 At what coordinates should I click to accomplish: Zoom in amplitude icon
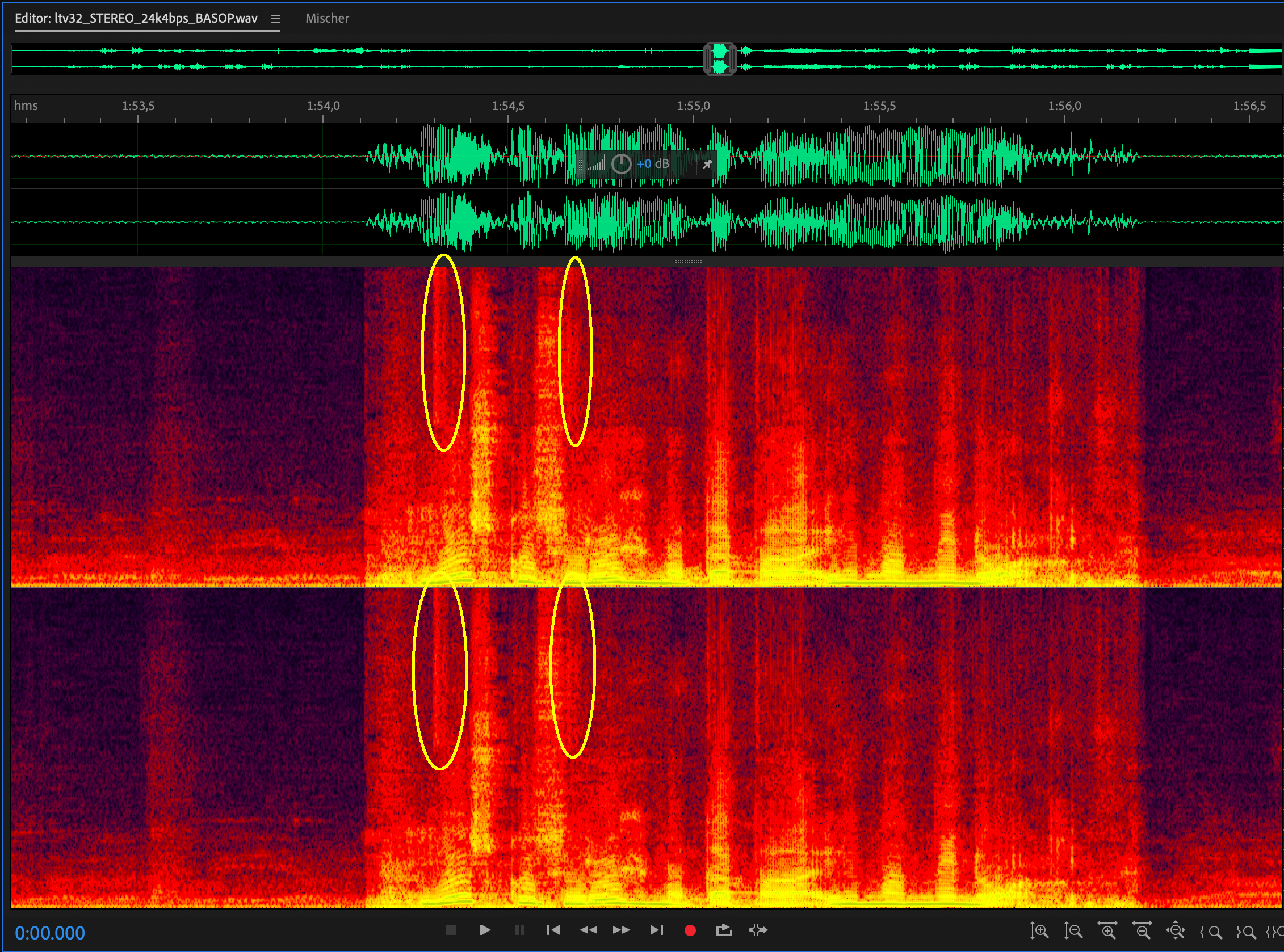tap(1039, 930)
